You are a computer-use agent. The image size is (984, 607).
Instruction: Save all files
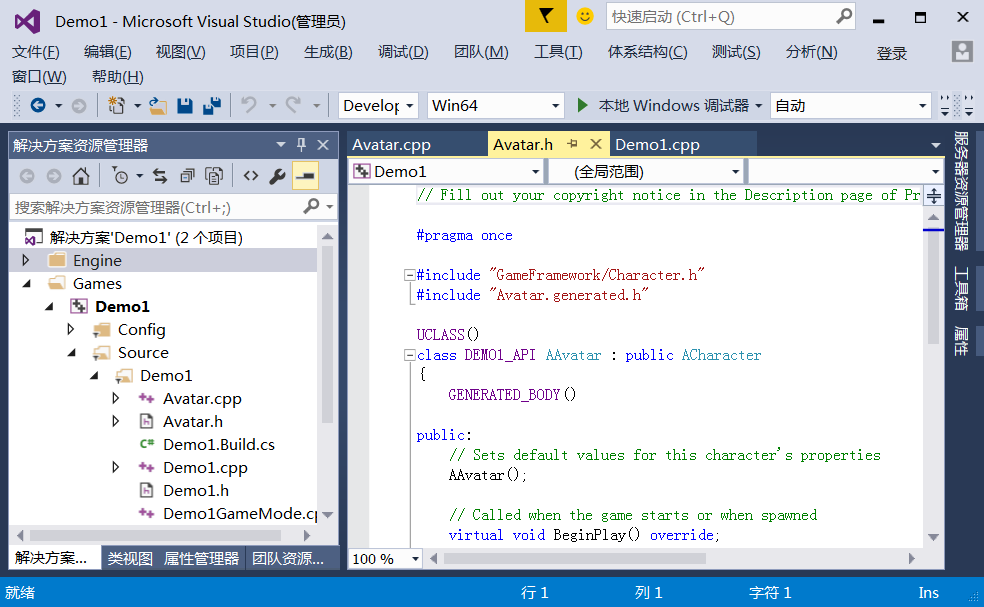212,105
